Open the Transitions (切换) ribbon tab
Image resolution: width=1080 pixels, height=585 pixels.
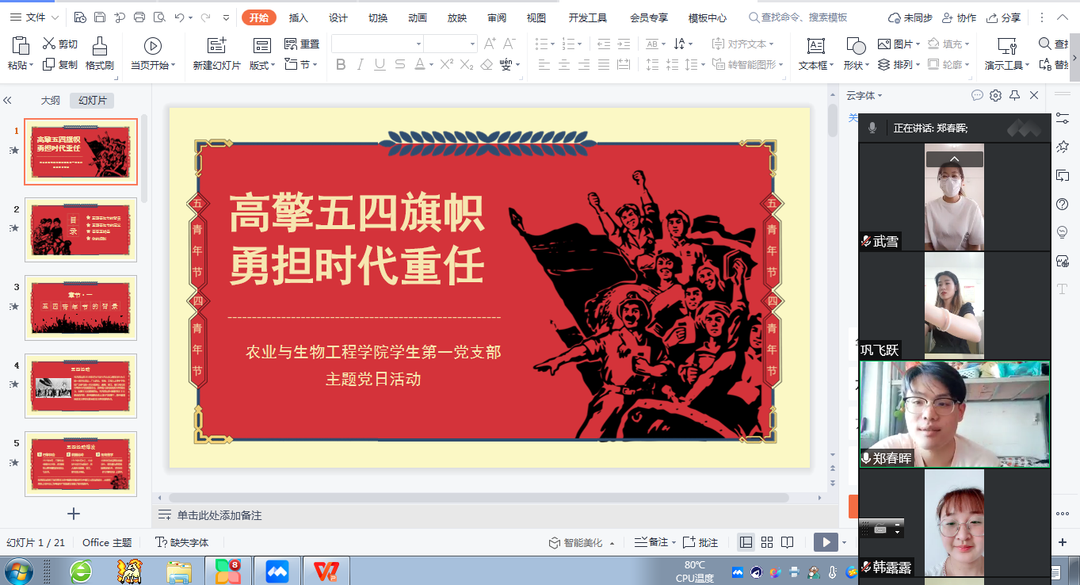tap(377, 18)
